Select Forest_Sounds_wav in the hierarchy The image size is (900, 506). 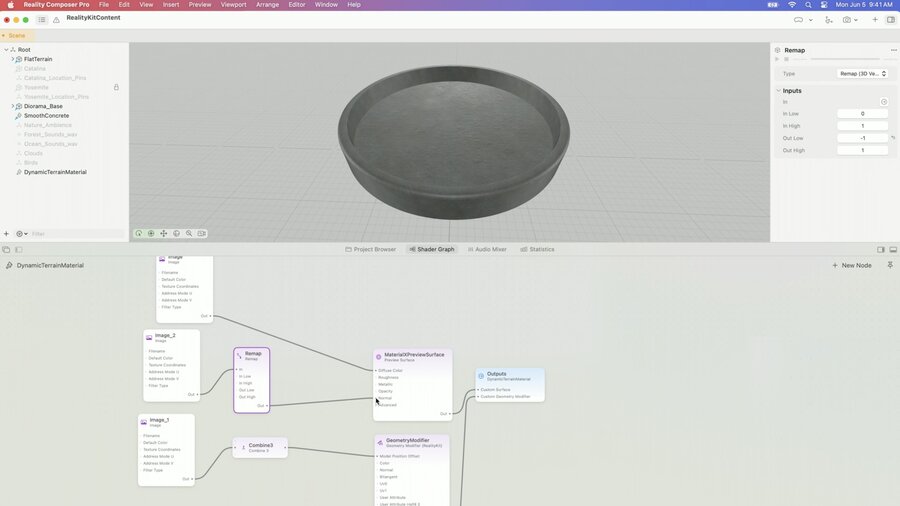[51, 134]
